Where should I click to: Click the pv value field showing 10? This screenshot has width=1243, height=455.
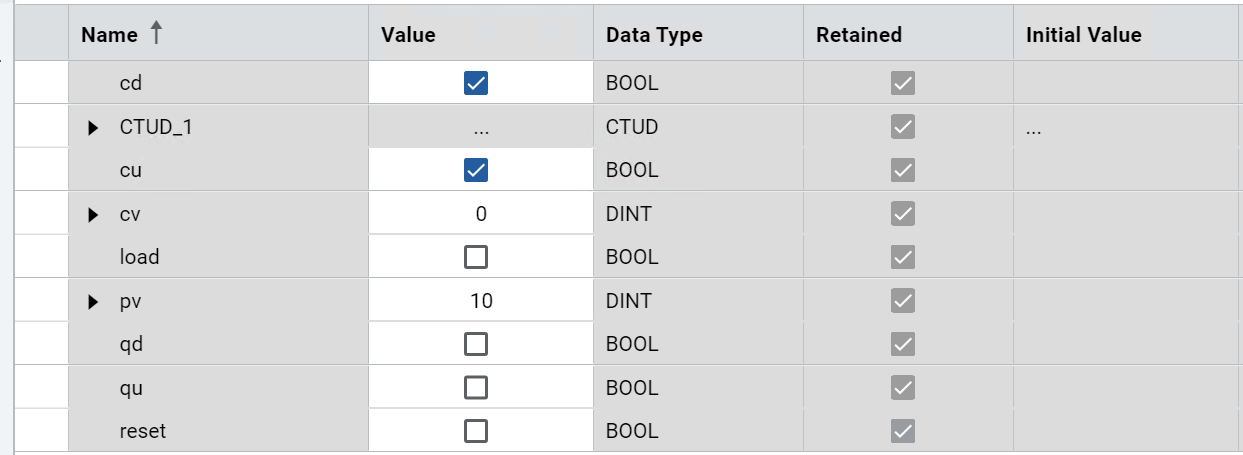coord(481,301)
